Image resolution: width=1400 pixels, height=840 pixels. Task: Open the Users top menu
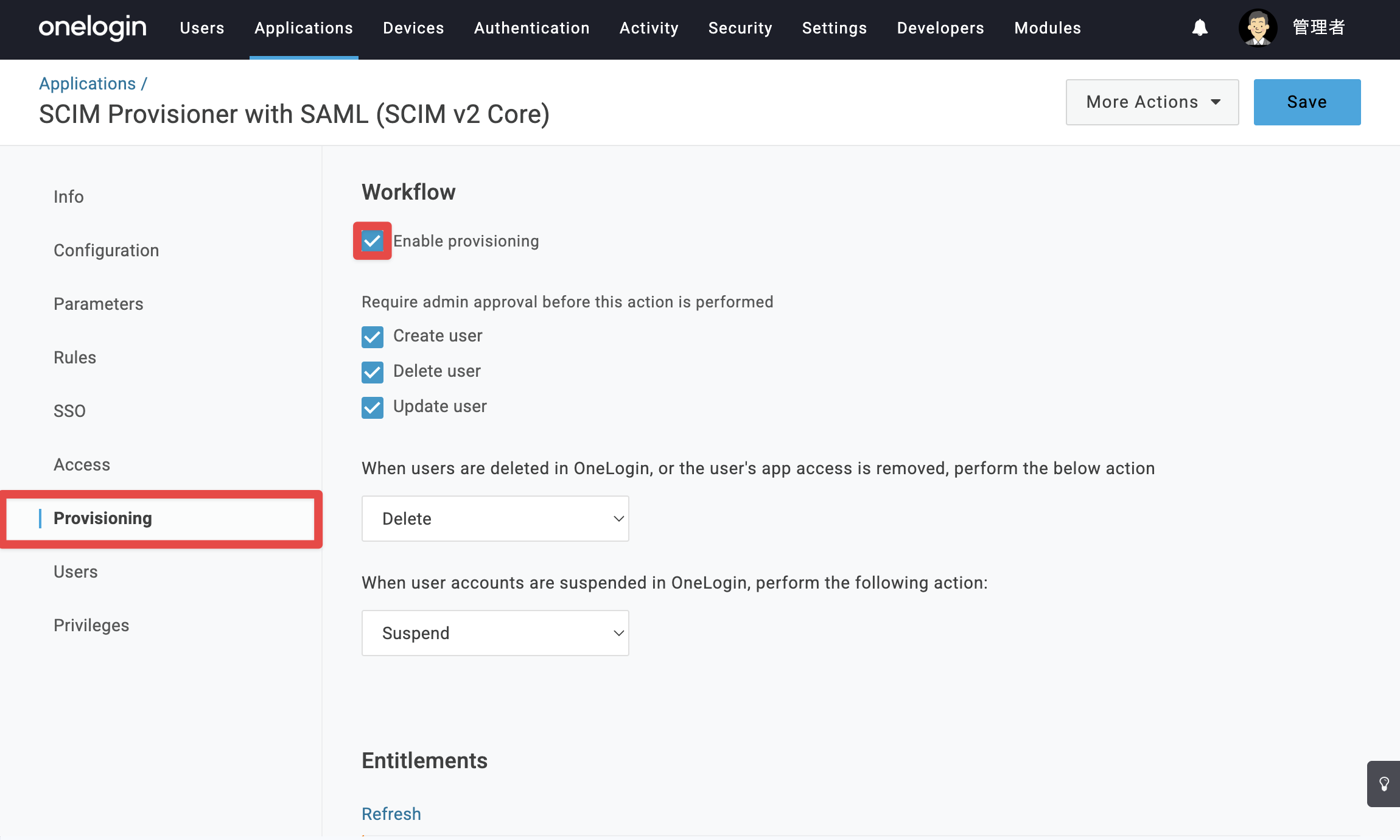pyautogui.click(x=202, y=28)
